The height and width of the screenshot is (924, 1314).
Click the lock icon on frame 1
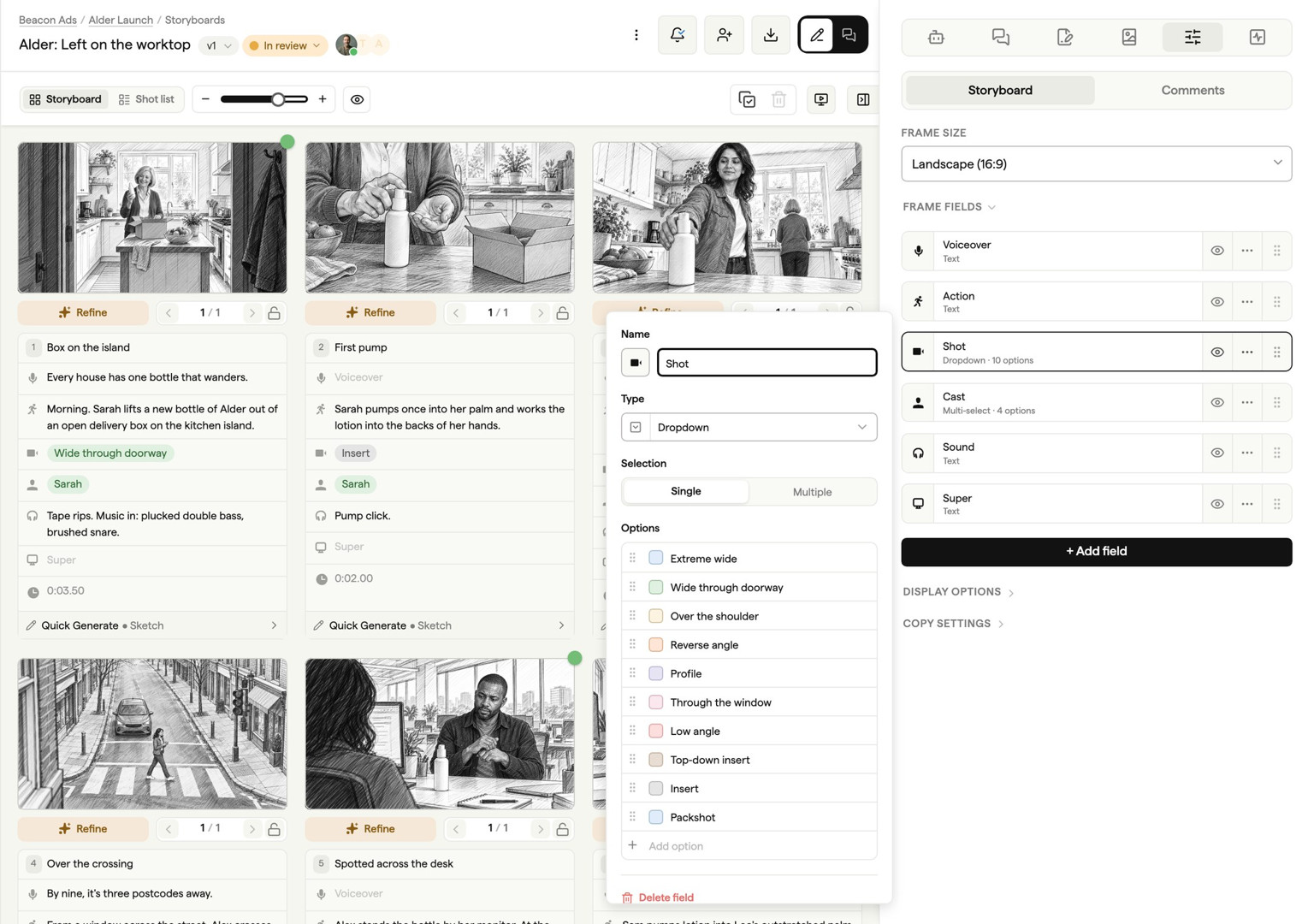275,313
